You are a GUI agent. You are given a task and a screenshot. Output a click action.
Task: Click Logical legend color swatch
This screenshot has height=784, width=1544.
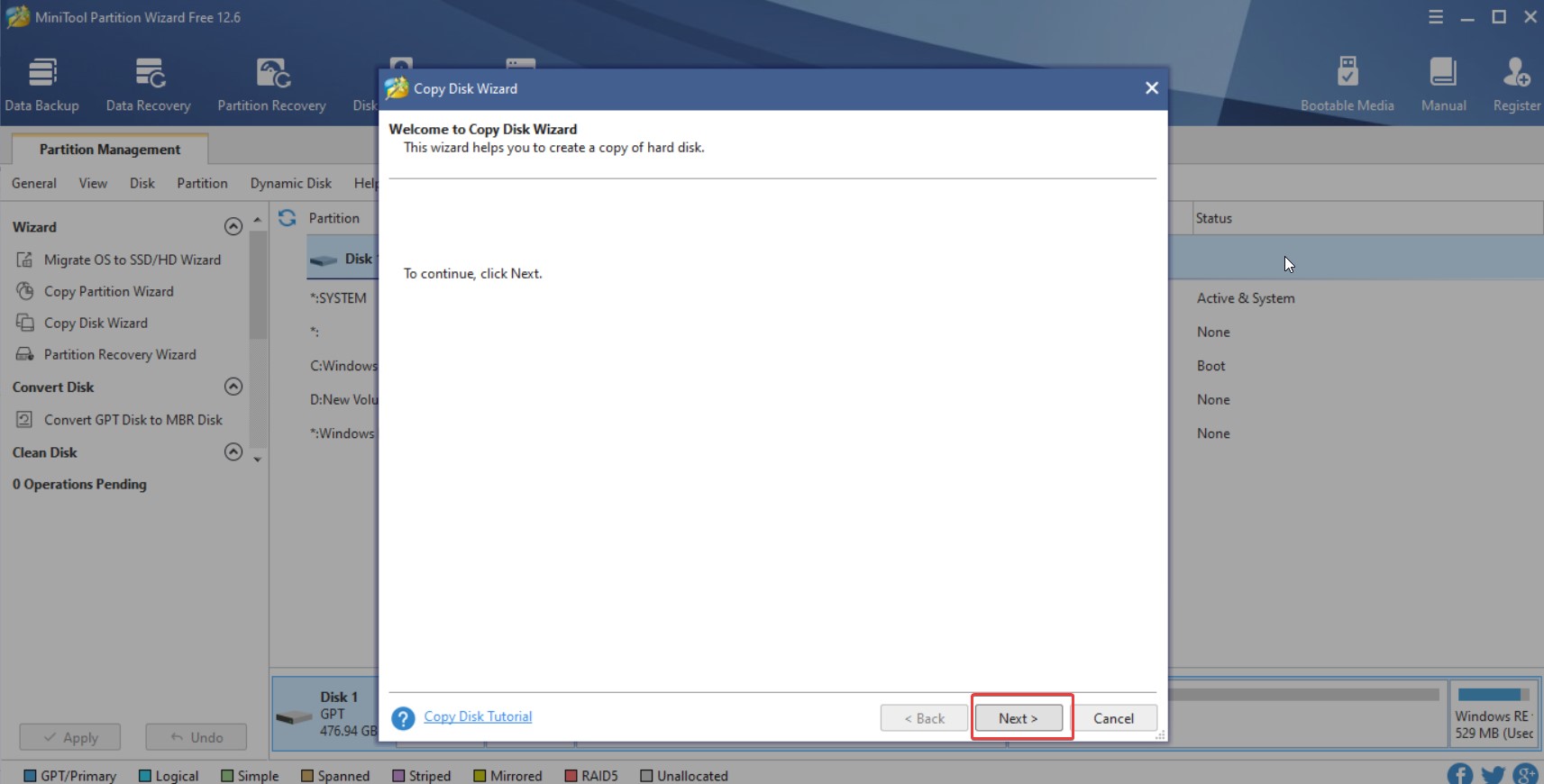[145, 776]
